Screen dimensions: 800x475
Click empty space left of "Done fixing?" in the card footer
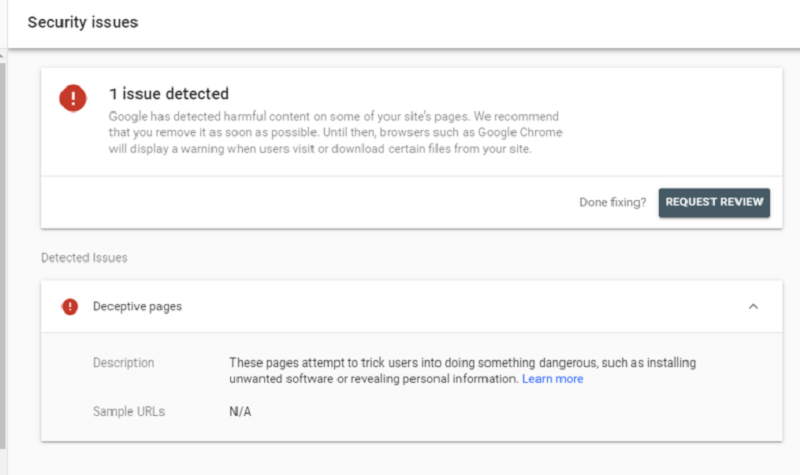300,202
